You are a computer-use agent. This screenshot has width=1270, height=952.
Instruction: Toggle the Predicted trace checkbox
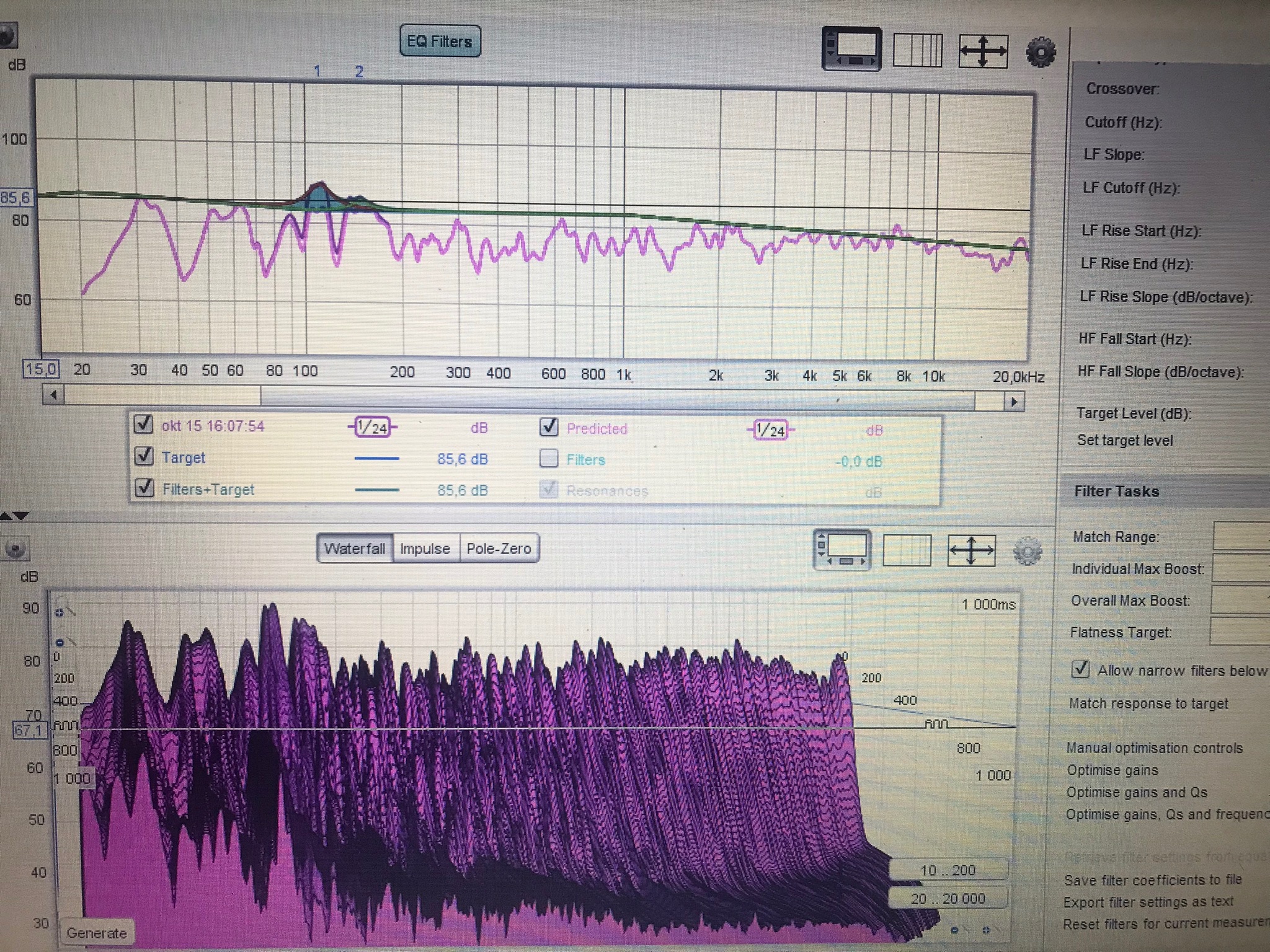(x=549, y=427)
